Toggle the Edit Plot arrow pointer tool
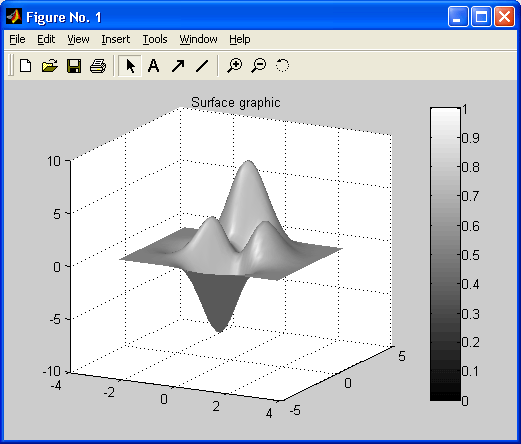 pos(130,66)
